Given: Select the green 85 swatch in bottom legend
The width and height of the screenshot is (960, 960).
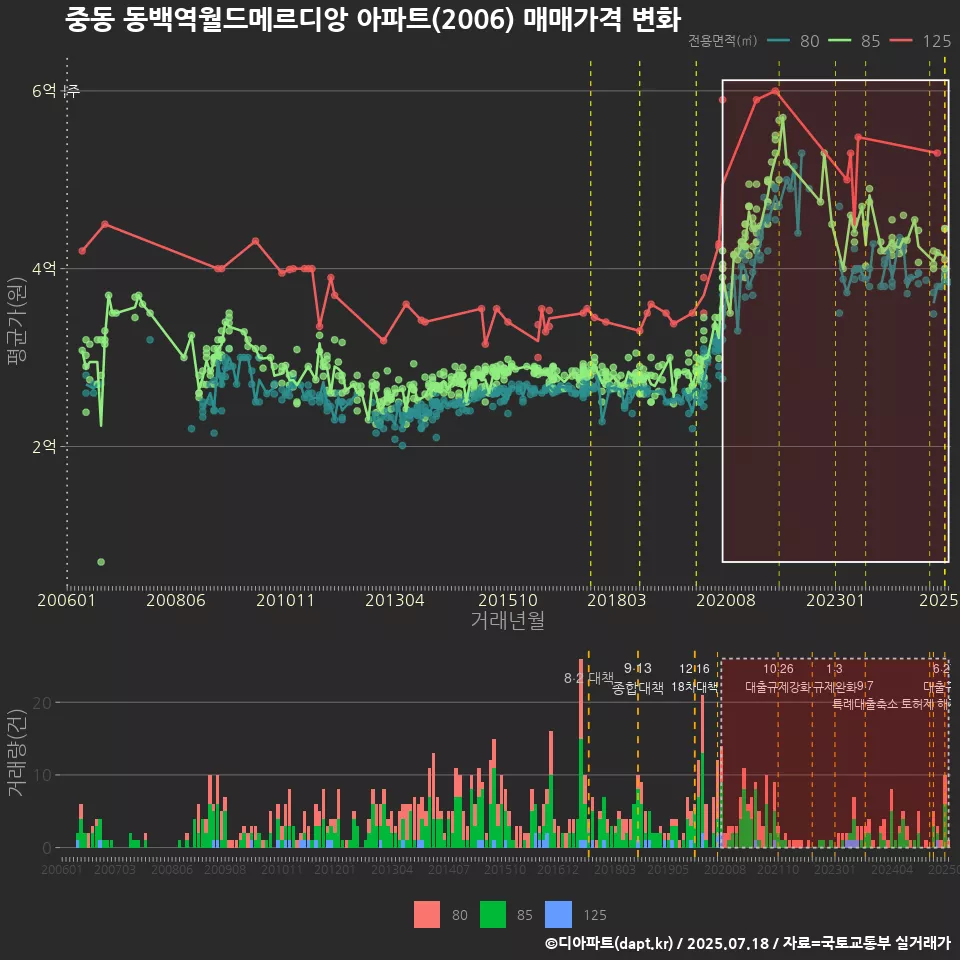Looking at the screenshot, I should point(493,915).
